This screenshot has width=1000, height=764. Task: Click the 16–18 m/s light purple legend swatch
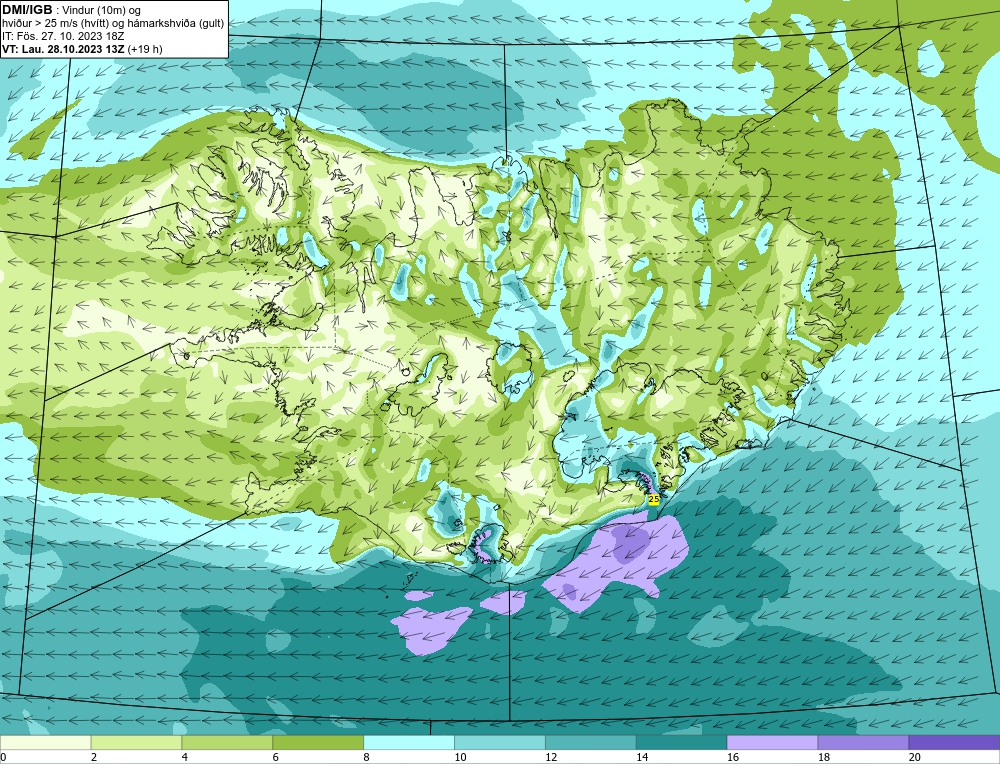(772, 742)
